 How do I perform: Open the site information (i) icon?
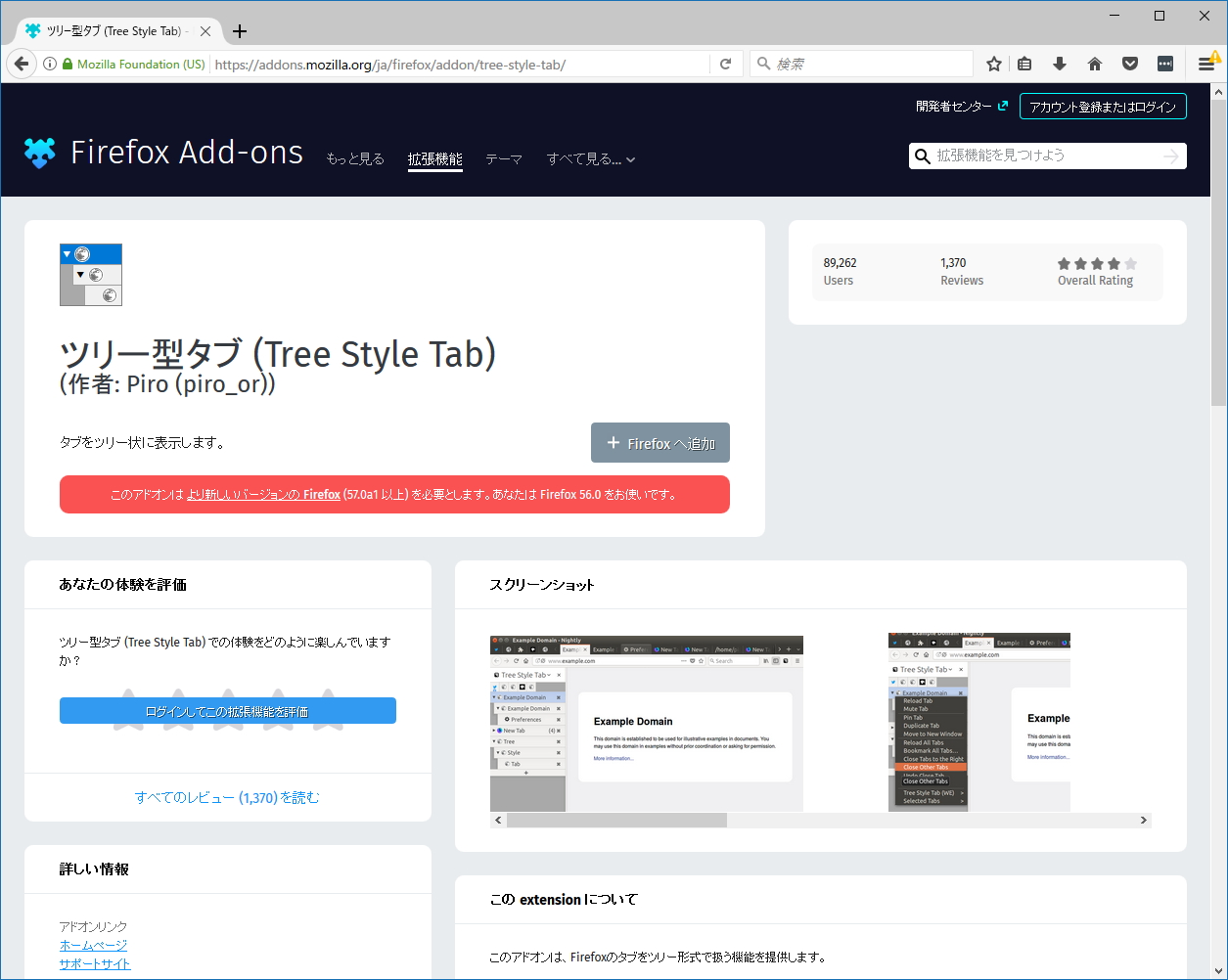[49, 65]
